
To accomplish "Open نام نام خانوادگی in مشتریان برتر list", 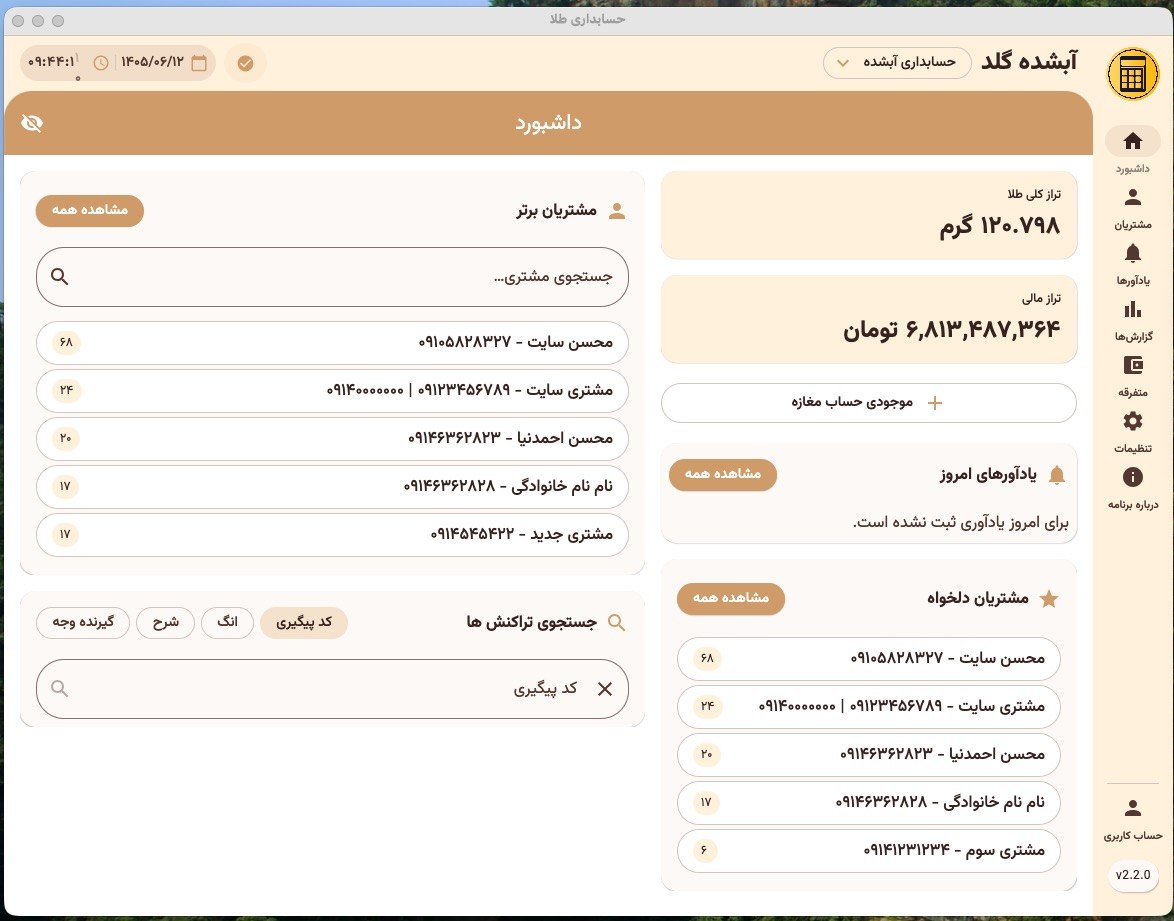I will [x=332, y=487].
